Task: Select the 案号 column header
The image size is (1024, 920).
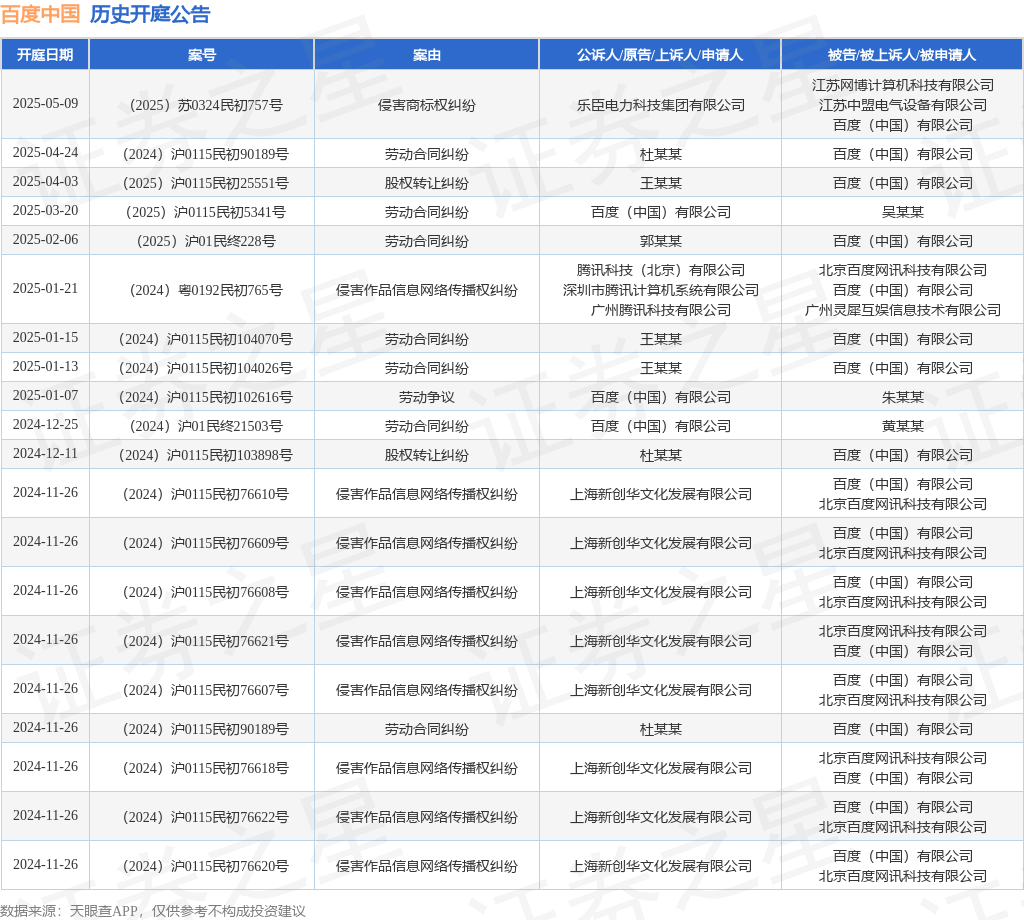Action: click(202, 55)
